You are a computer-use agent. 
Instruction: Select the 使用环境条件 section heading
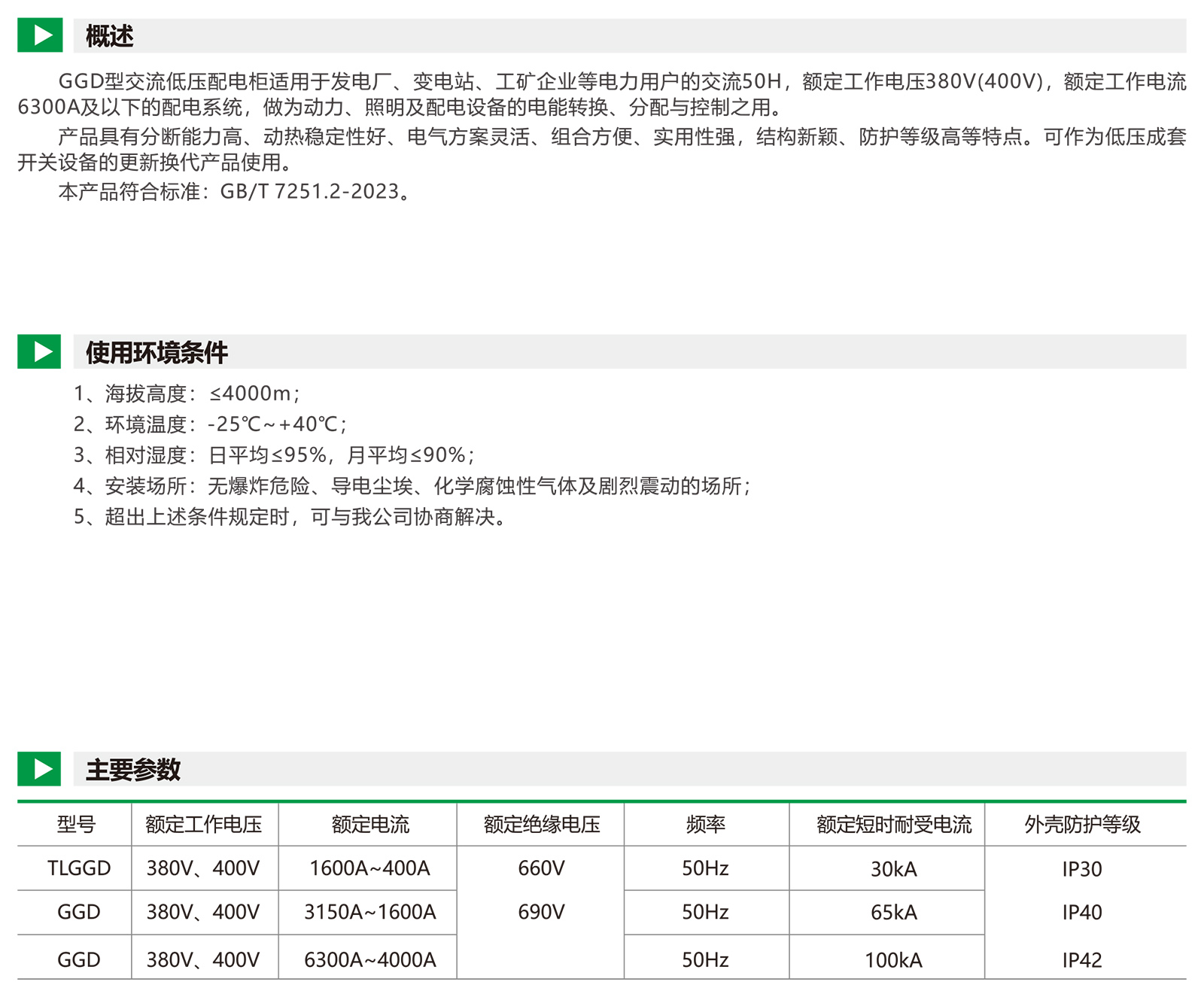(x=157, y=352)
